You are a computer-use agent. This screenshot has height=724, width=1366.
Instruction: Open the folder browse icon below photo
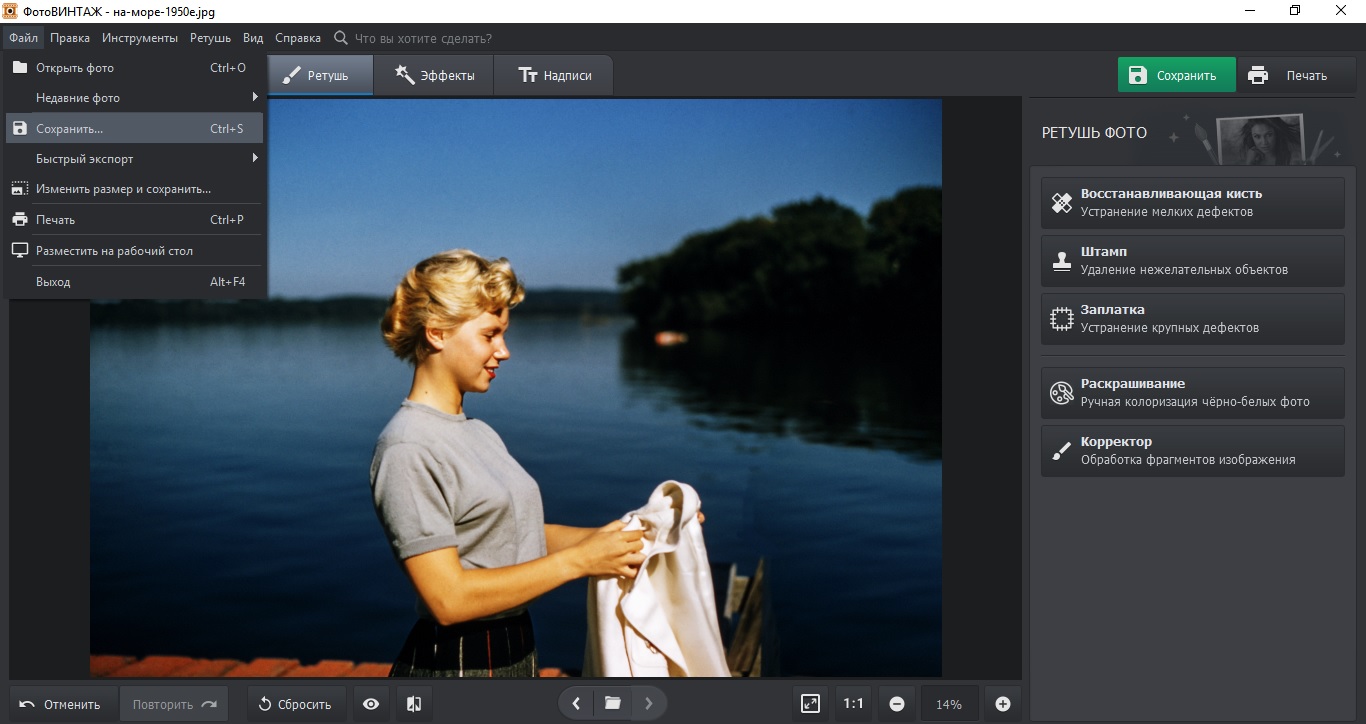(x=613, y=704)
